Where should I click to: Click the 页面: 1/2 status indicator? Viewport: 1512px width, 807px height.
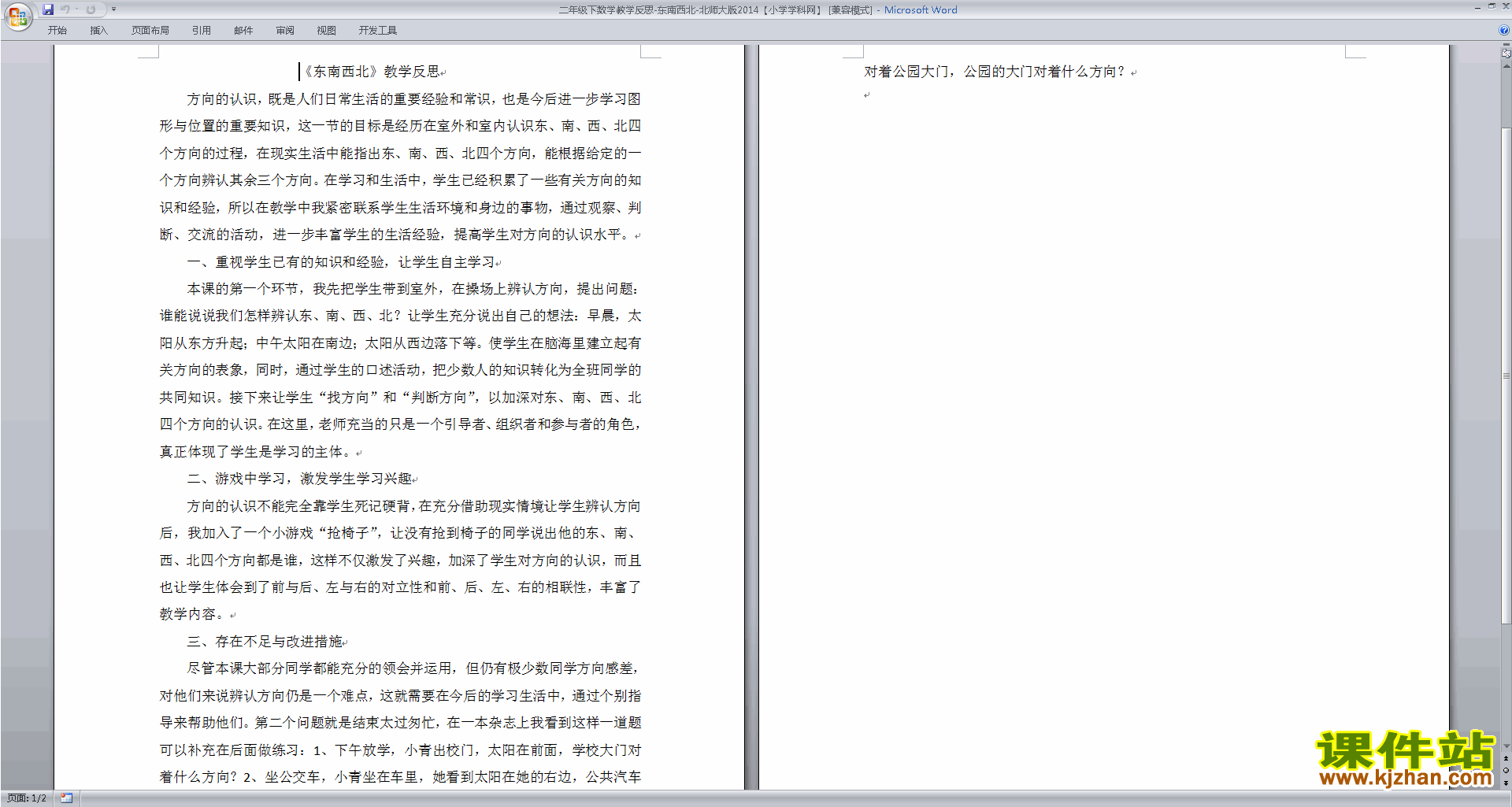click(x=27, y=798)
